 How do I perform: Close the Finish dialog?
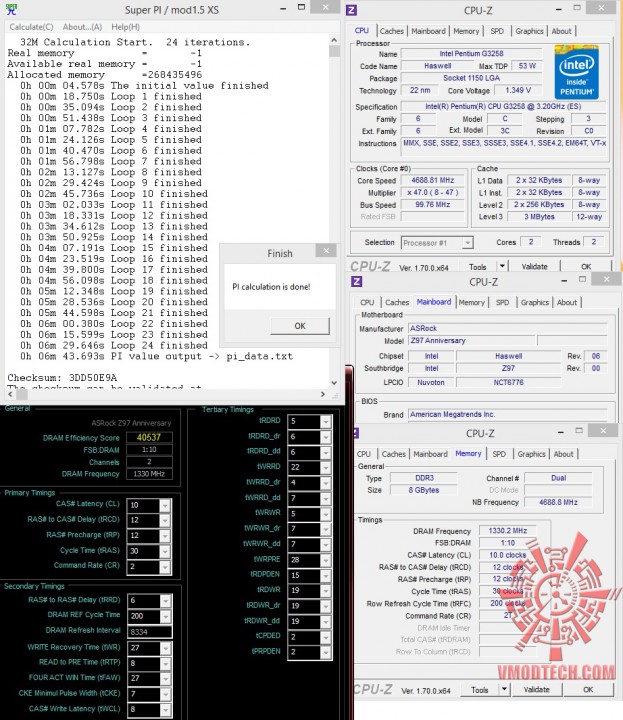pyautogui.click(x=326, y=250)
